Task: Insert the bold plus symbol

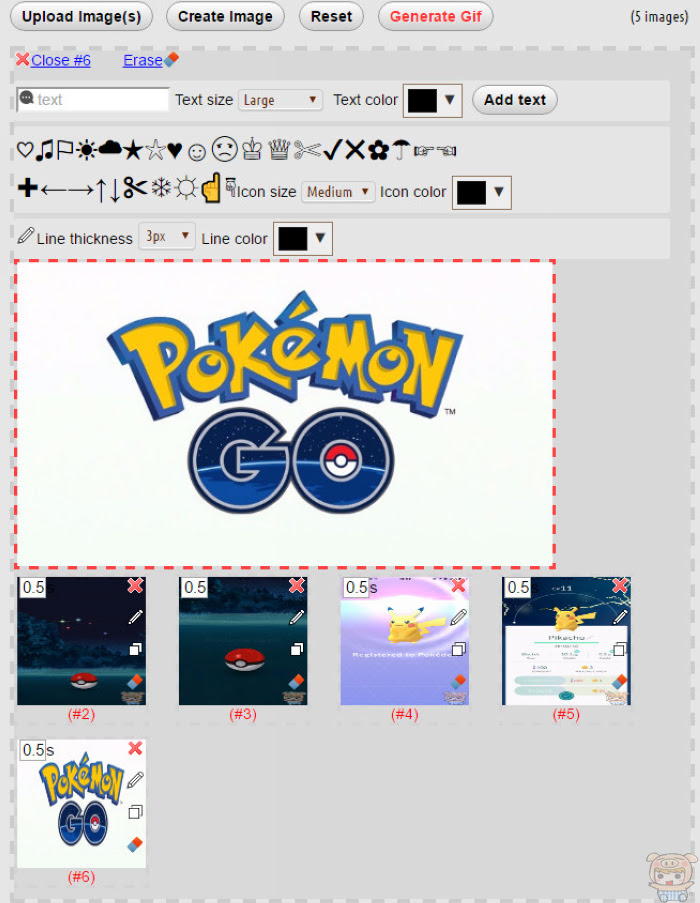Action: coord(28,188)
